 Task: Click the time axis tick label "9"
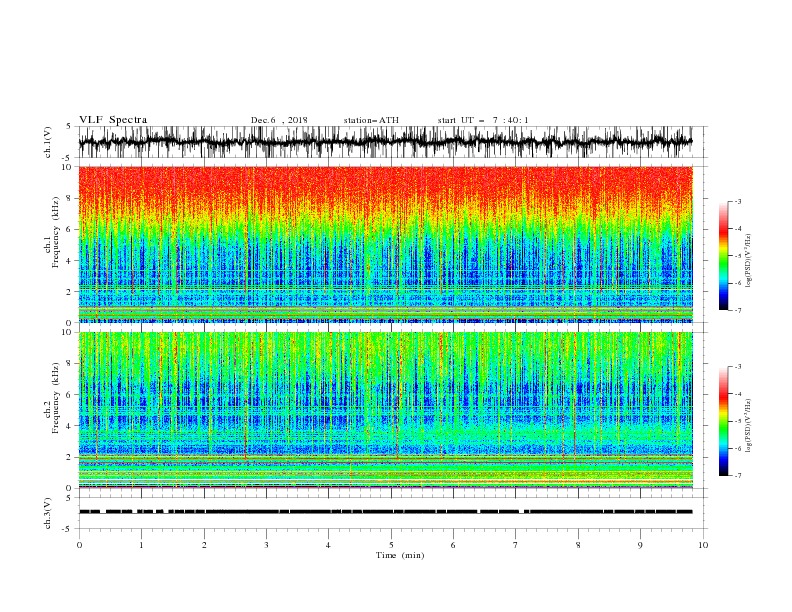pyautogui.click(x=640, y=545)
